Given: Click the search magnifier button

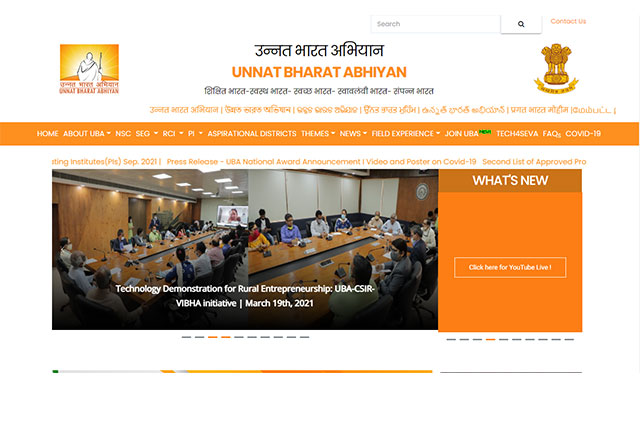Looking at the screenshot, I should (521, 24).
